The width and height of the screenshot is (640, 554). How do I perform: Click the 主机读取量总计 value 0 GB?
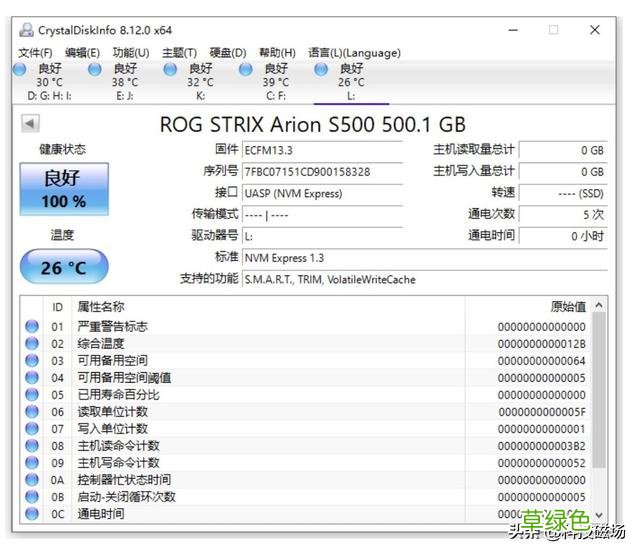(x=563, y=150)
